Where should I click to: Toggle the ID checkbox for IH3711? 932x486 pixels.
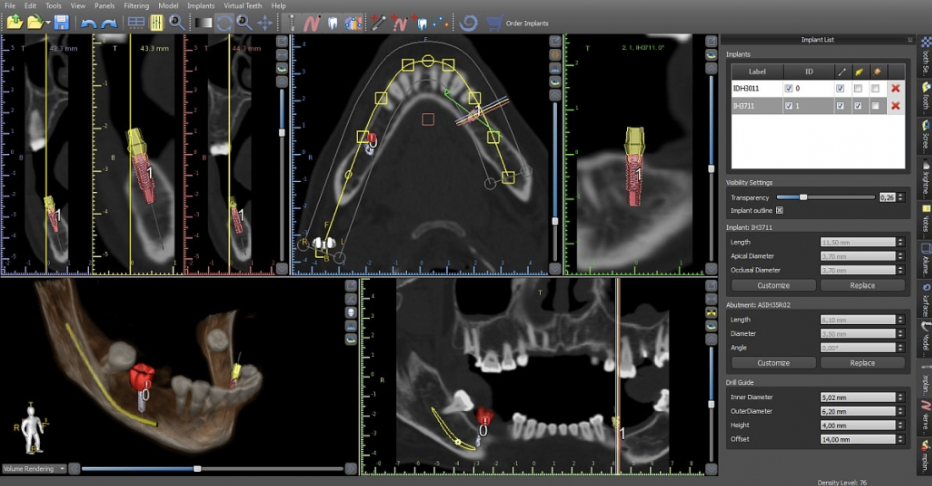(x=789, y=105)
